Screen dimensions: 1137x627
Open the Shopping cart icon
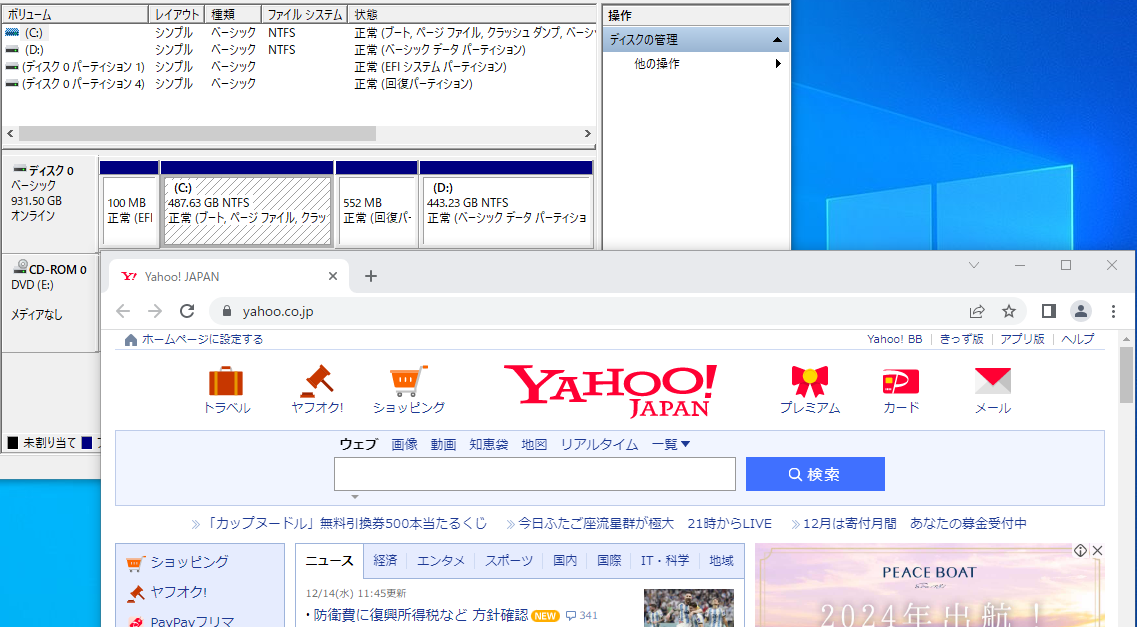(408, 381)
